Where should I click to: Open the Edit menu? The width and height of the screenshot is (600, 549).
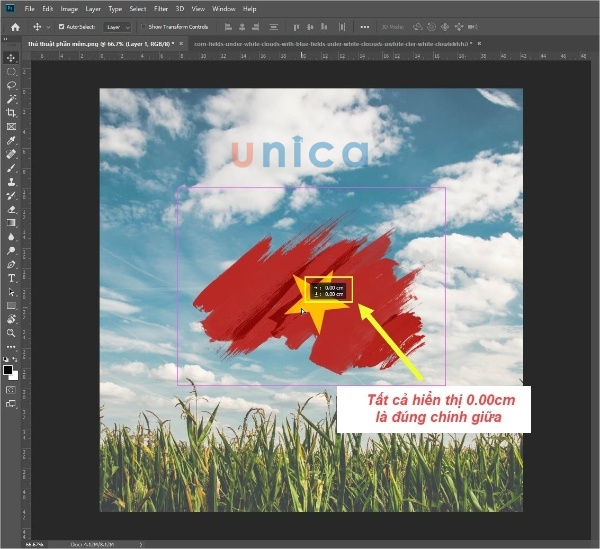[x=47, y=8]
